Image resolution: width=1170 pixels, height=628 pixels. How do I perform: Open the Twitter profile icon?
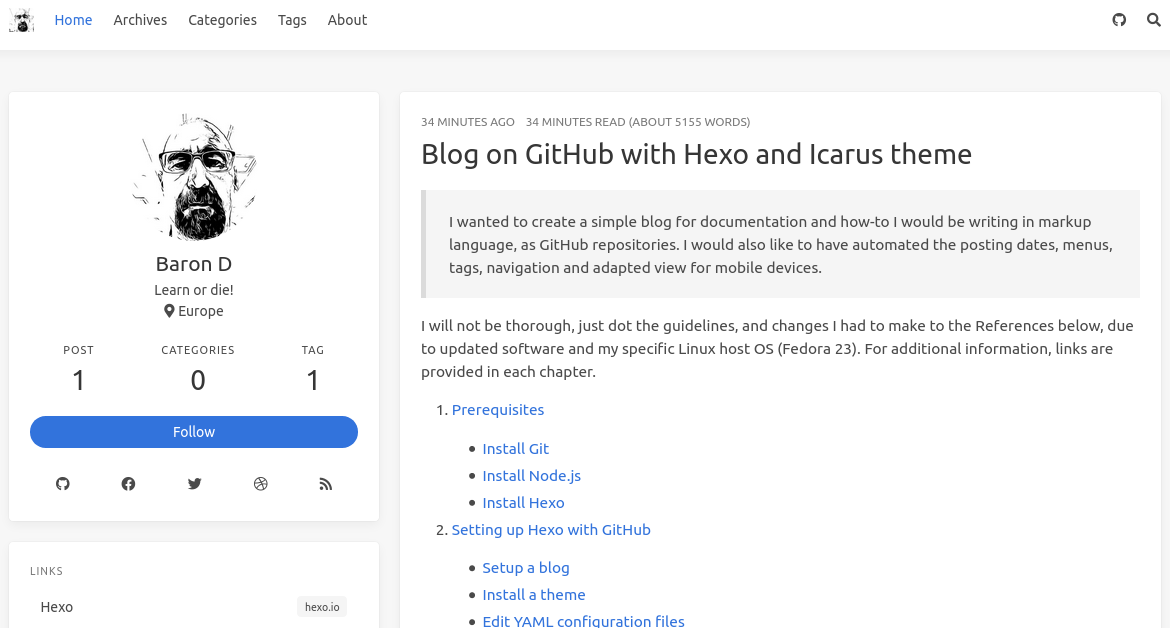point(194,484)
